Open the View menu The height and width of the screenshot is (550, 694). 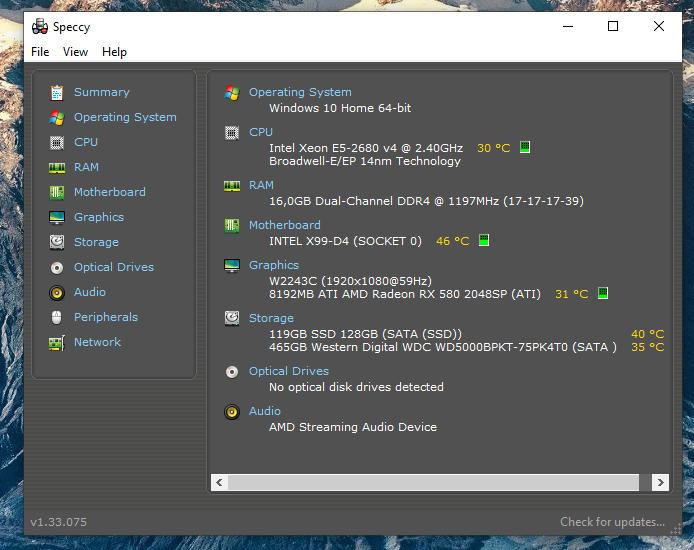(x=75, y=52)
